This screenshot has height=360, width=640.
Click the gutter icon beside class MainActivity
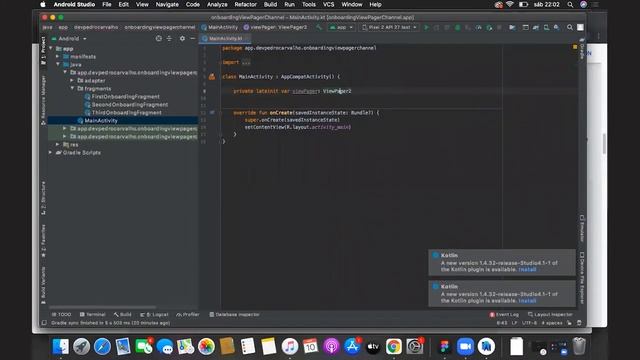(212, 76)
